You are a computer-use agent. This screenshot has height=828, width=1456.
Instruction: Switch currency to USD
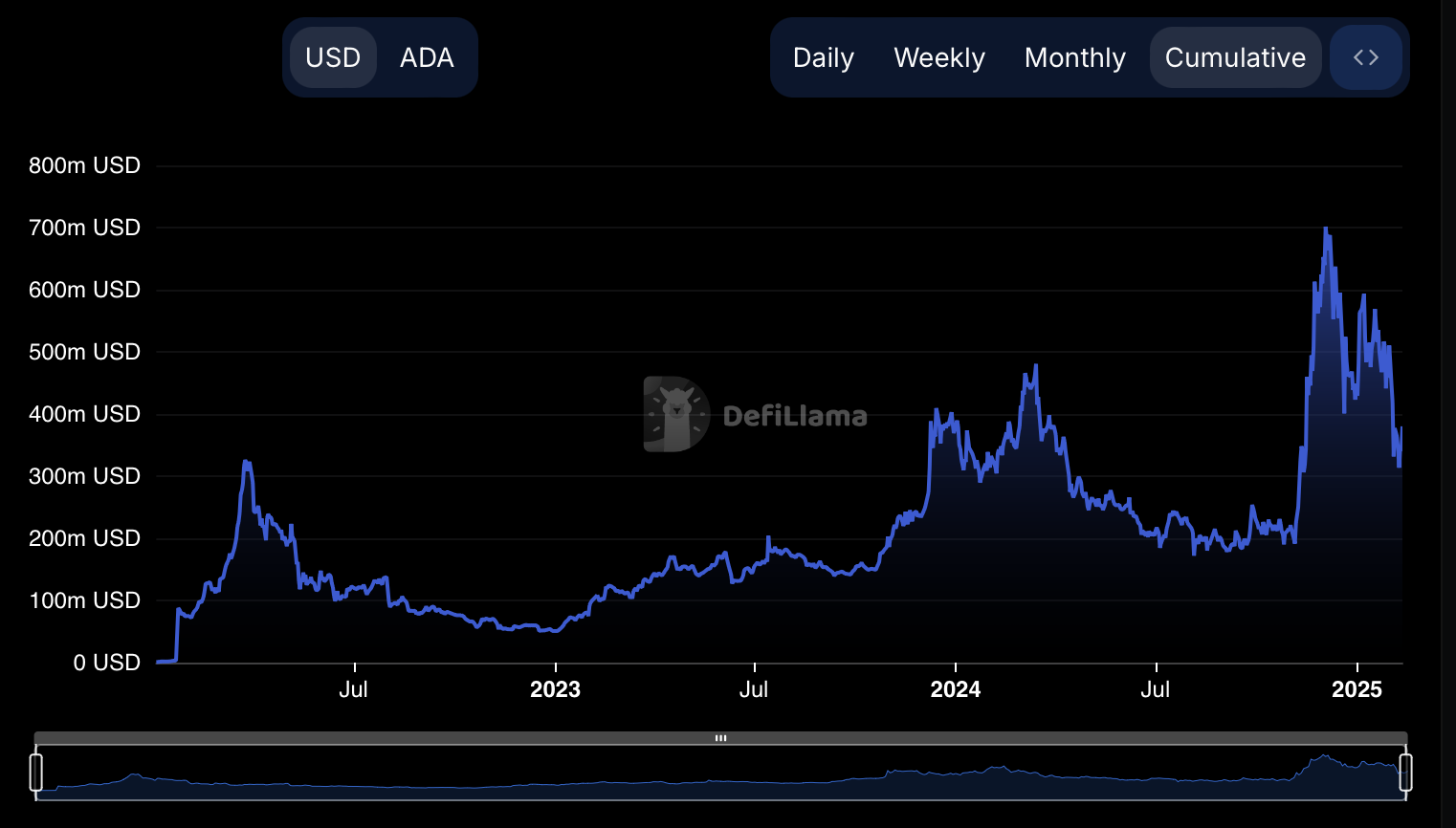click(333, 57)
